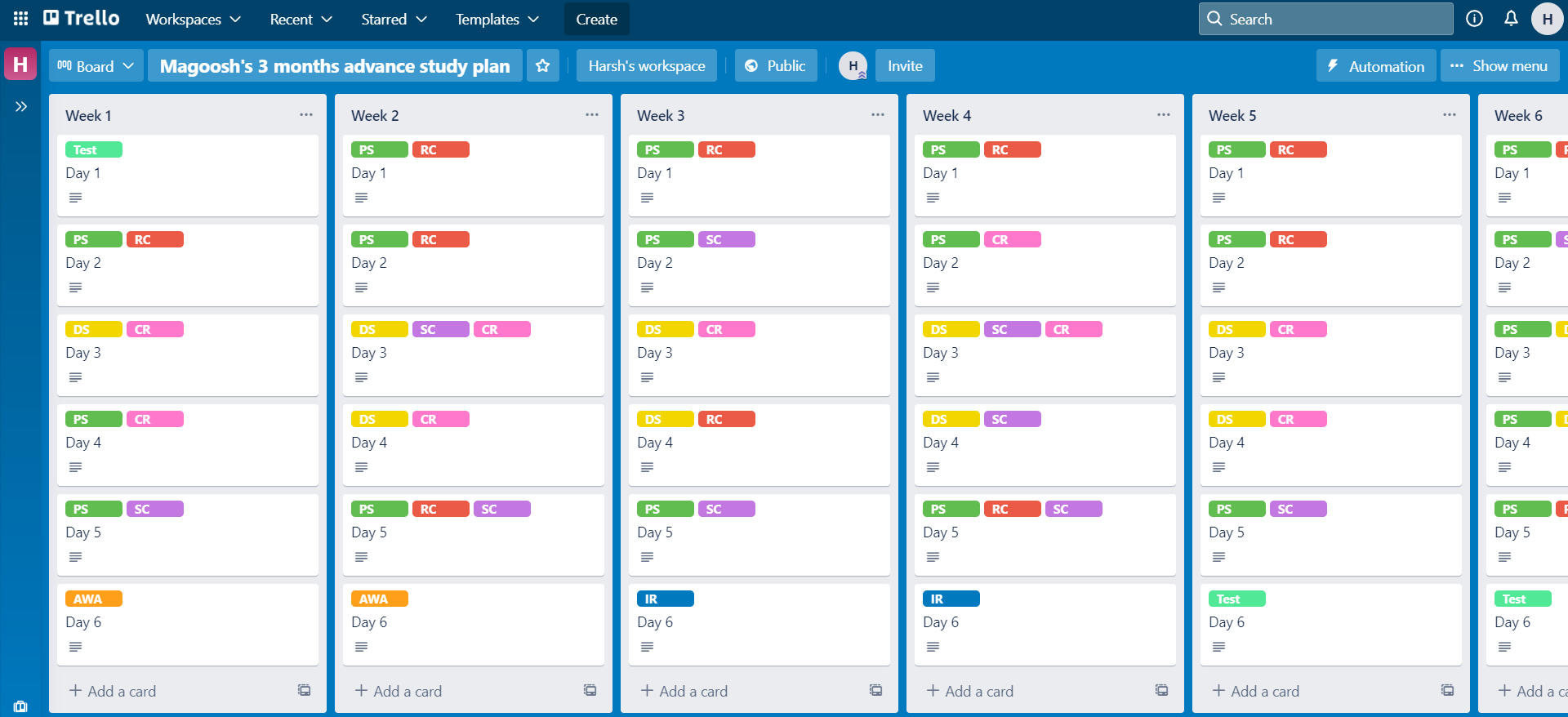The width and height of the screenshot is (1568, 717).
Task: Open the Workspaces dropdown
Action: pyautogui.click(x=193, y=19)
